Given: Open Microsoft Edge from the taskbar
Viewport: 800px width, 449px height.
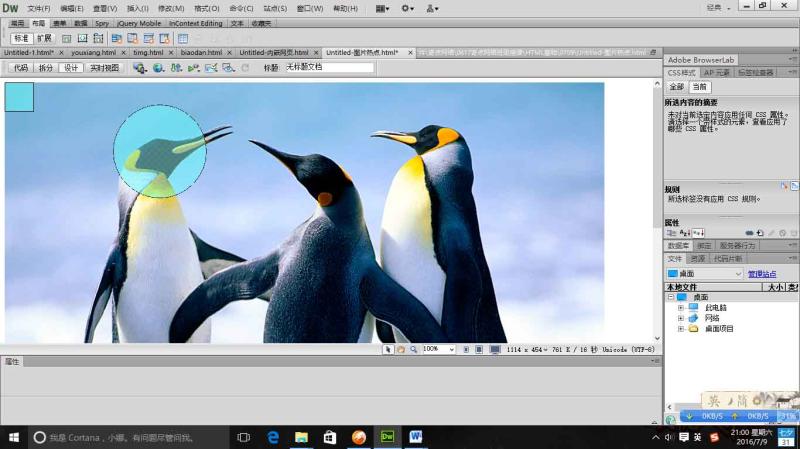Looking at the screenshot, I should (x=272, y=437).
